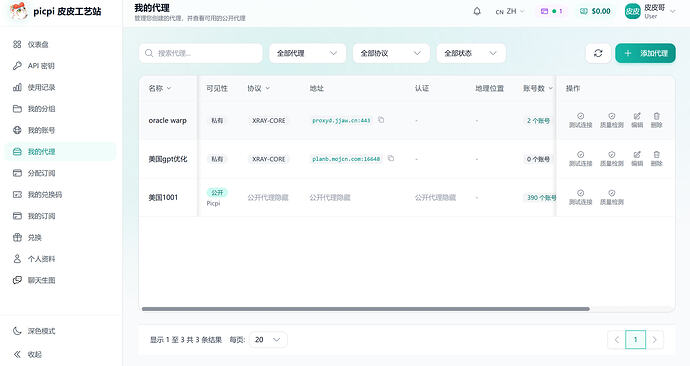Click the 0 个账号 badge
This screenshot has height=366, width=690.
pyautogui.click(x=539, y=159)
